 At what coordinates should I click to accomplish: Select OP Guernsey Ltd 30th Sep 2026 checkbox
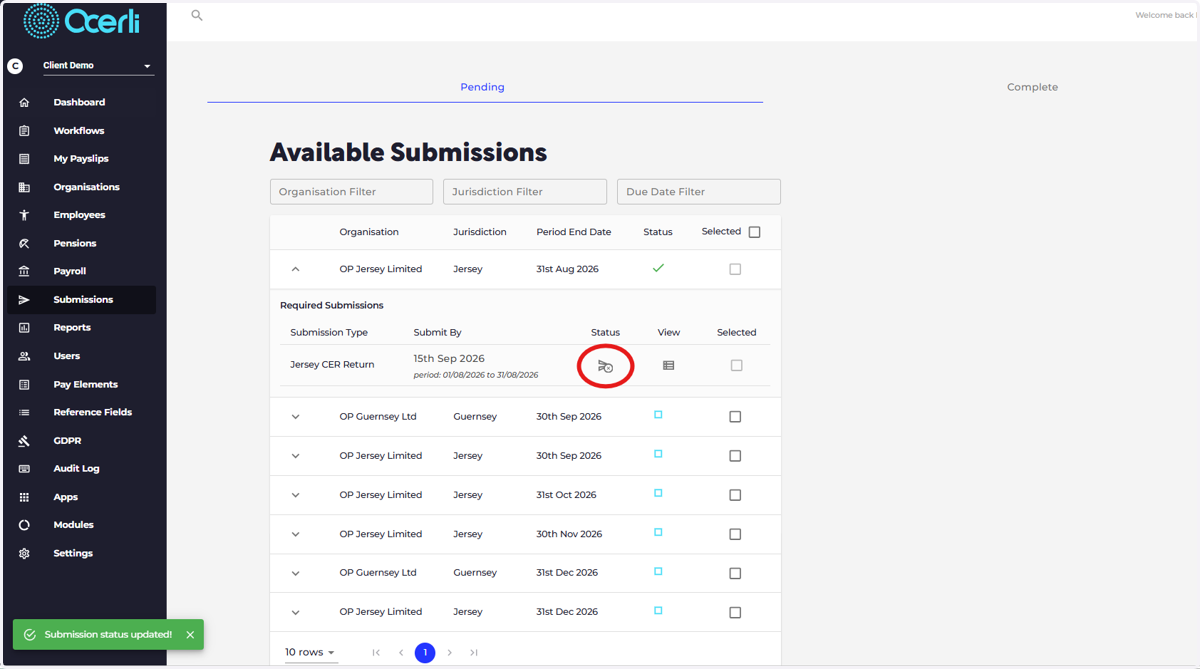pyautogui.click(x=735, y=417)
